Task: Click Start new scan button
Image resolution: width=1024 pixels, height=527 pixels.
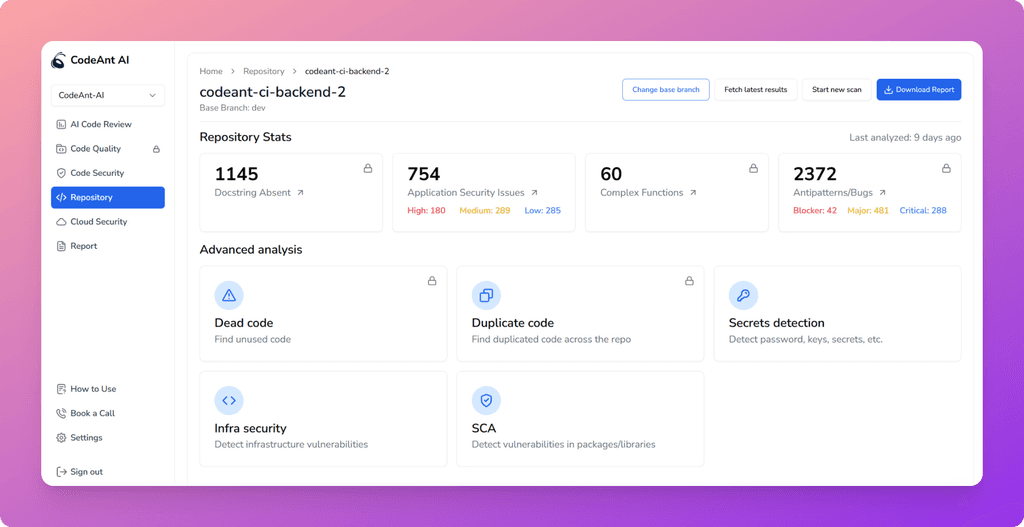Action: (x=837, y=89)
